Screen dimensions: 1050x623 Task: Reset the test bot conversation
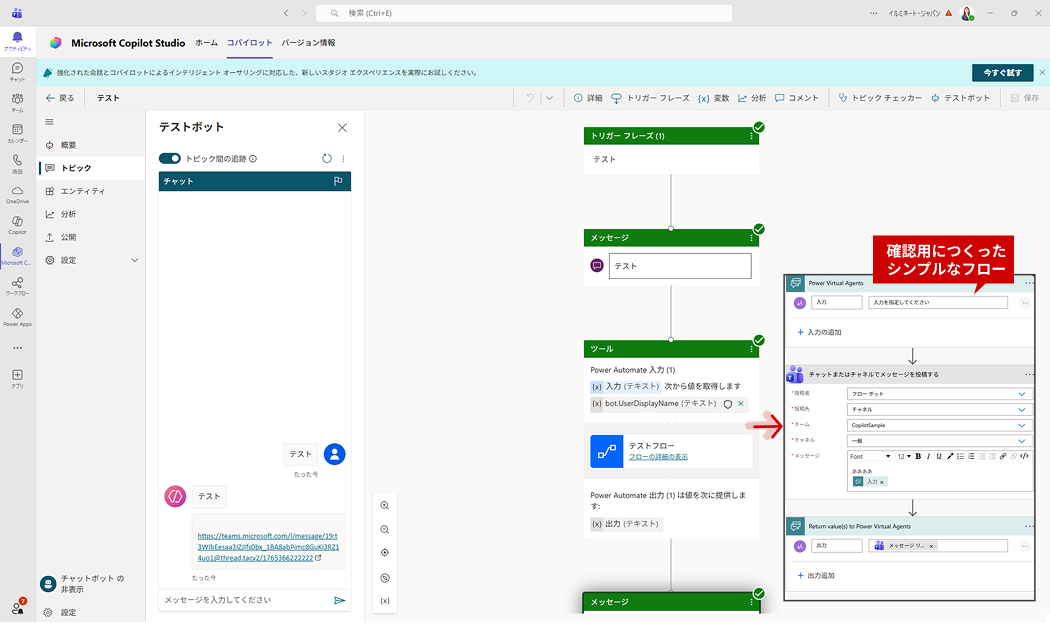point(327,158)
